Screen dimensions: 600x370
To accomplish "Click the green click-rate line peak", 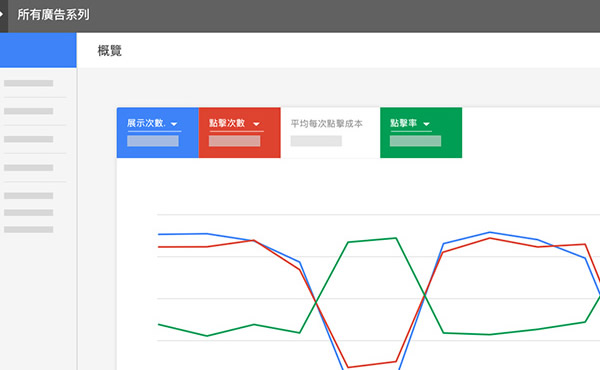I will [x=396, y=239].
